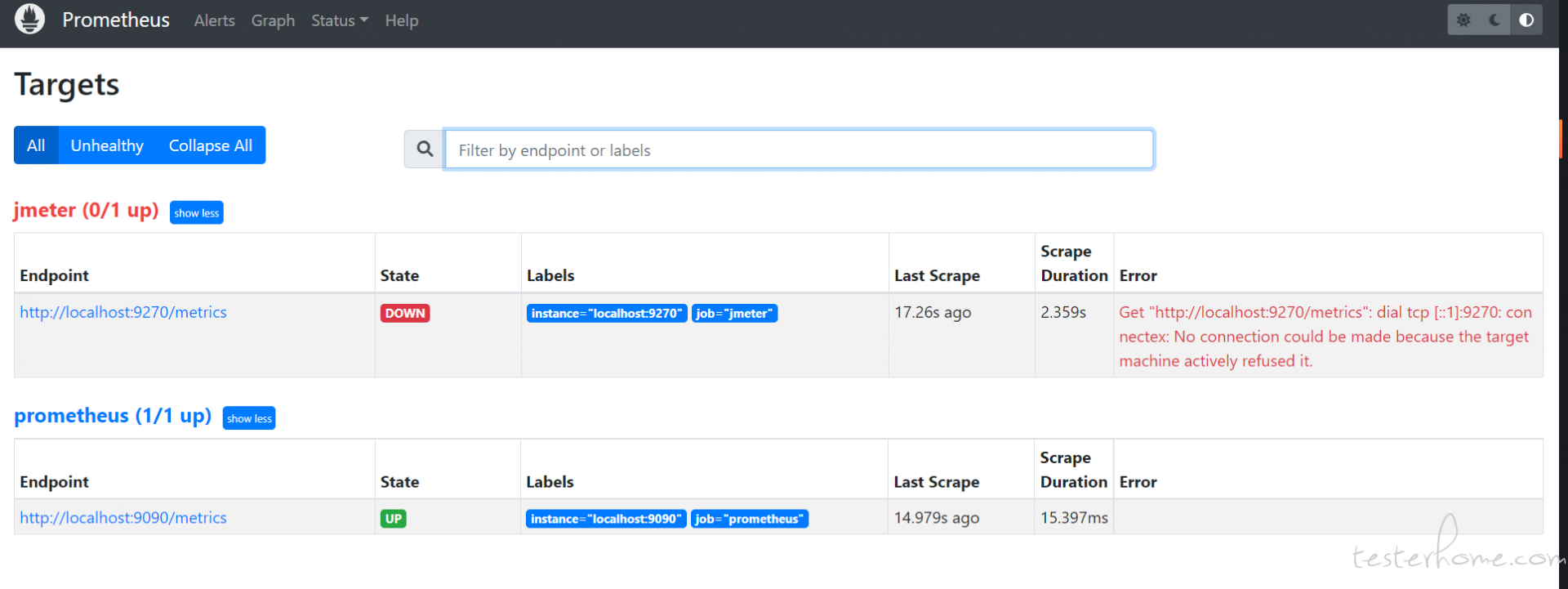Open the Graph page
Image resolution: width=1568 pixels, height=589 pixels.
pos(273,20)
